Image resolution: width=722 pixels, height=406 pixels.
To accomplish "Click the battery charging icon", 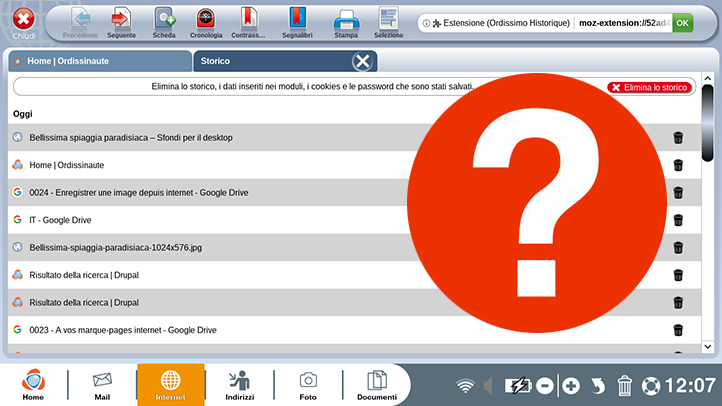I will pyautogui.click(x=518, y=386).
